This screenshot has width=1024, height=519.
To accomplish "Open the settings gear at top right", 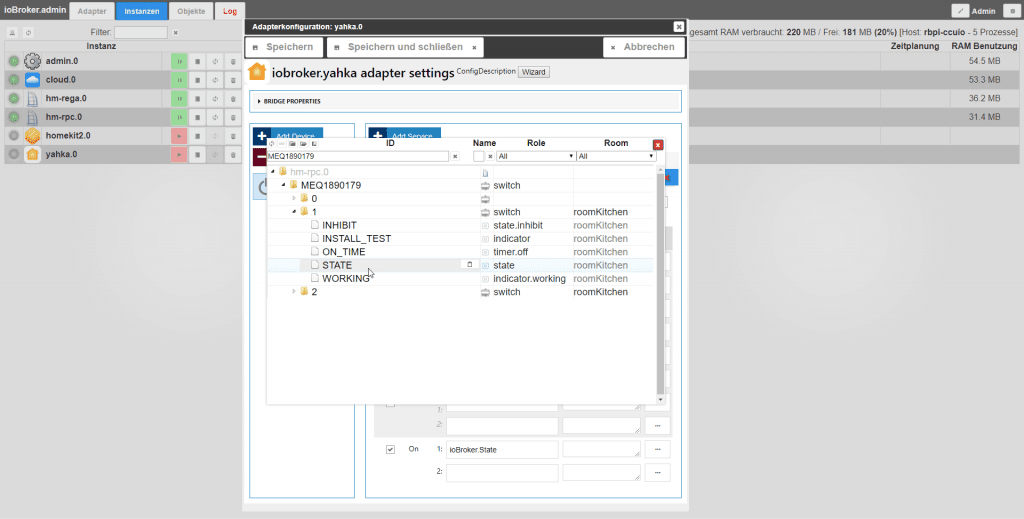I will point(1010,11).
